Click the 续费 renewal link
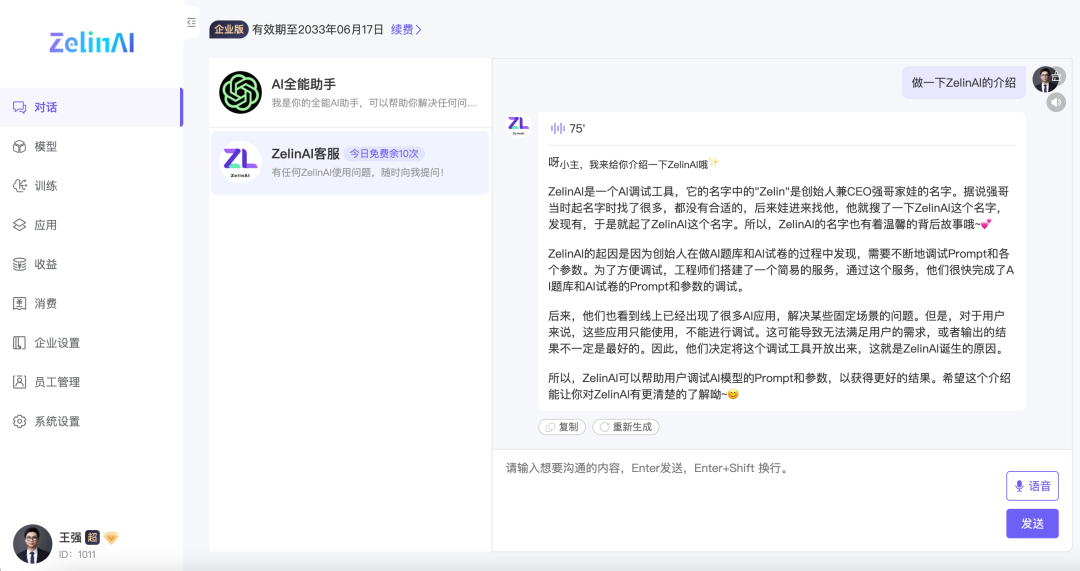Viewport: 1080px width, 571px height. (406, 30)
